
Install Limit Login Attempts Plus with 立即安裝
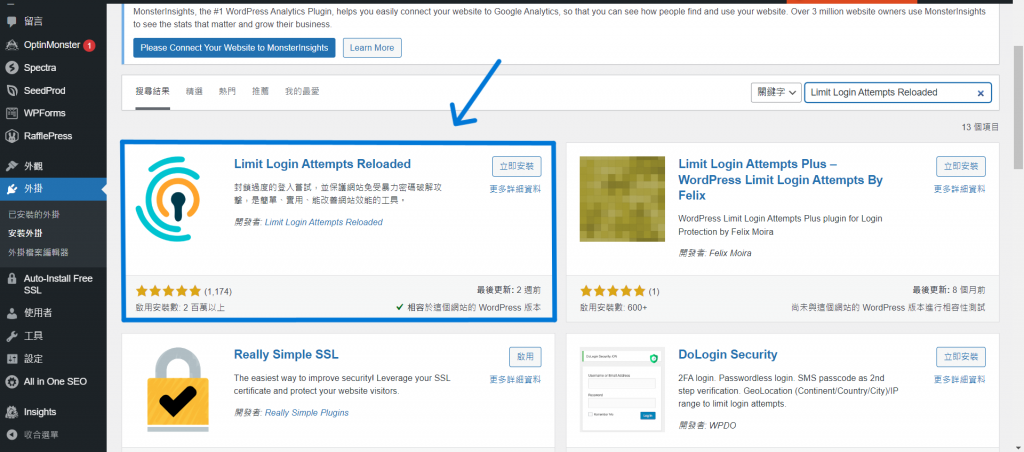[x=961, y=167]
